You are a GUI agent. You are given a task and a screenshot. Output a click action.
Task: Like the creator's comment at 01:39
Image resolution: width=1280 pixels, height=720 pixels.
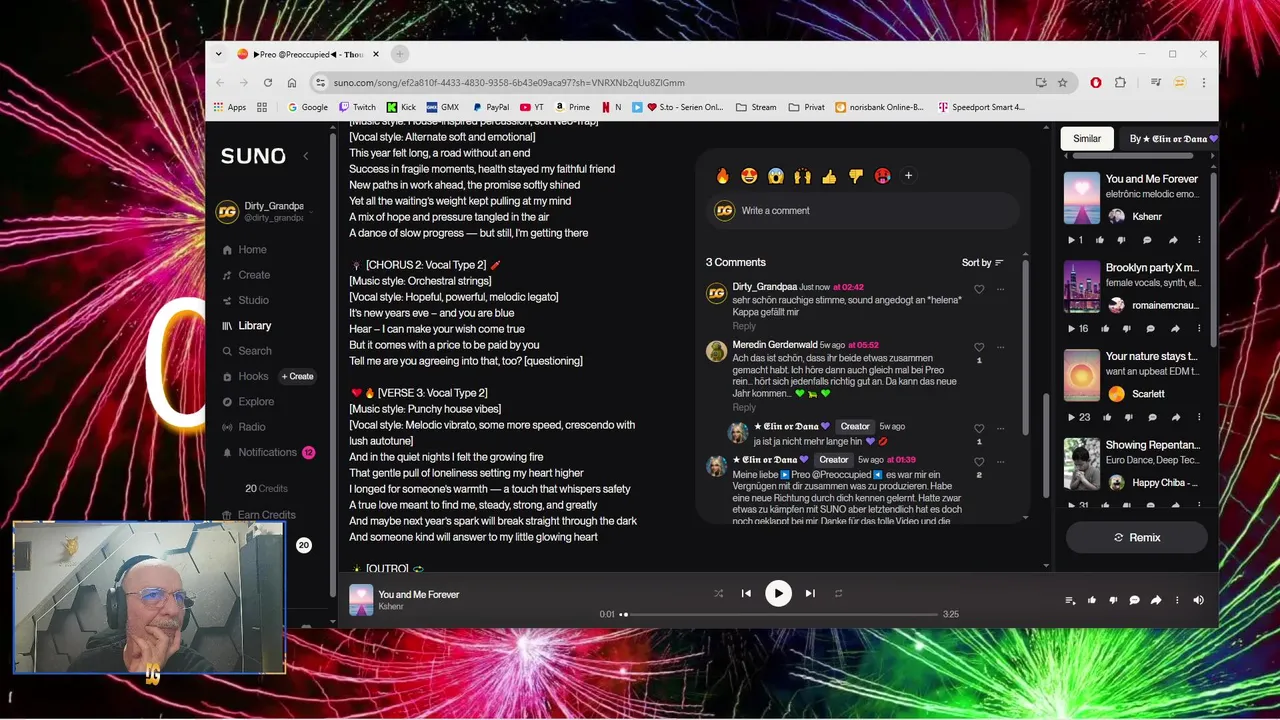coord(979,462)
